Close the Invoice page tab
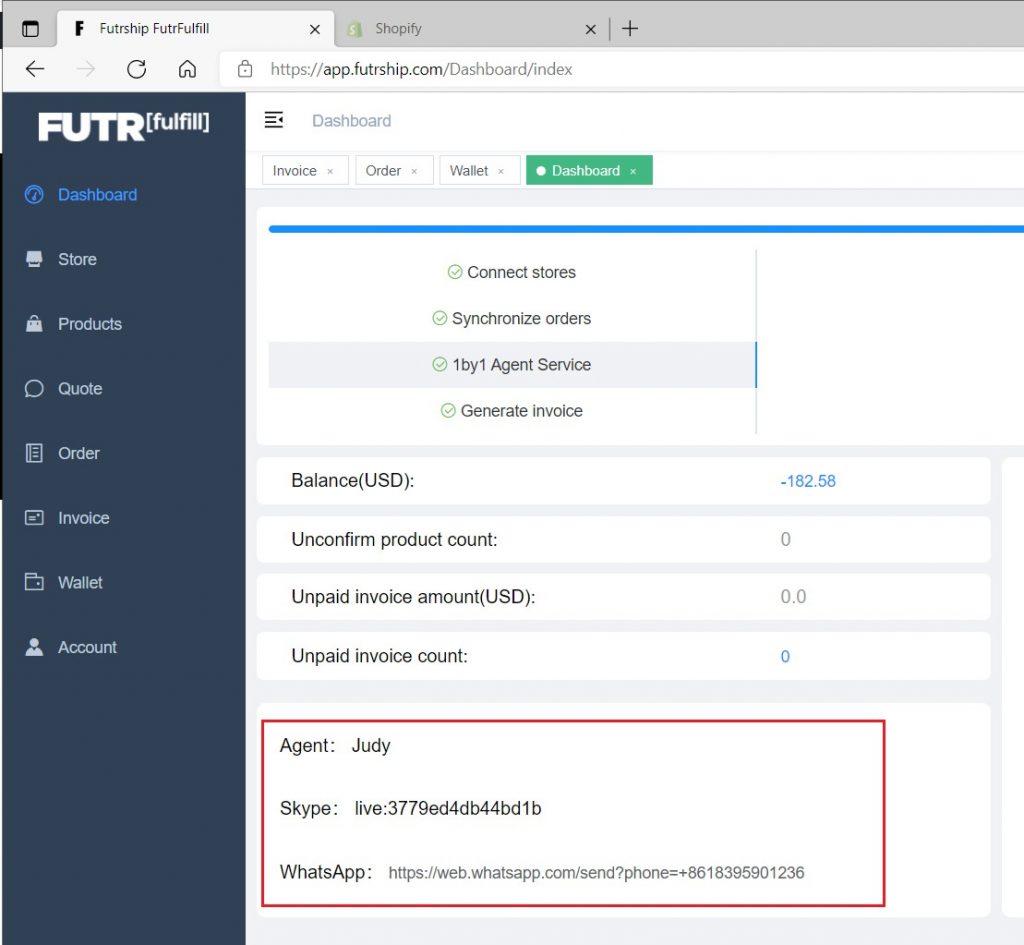 [x=330, y=172]
